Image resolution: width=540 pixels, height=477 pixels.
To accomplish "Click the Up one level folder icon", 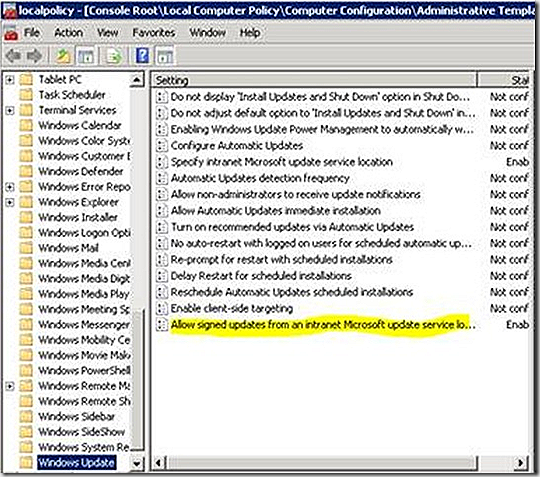I will pyautogui.click(x=63, y=55).
